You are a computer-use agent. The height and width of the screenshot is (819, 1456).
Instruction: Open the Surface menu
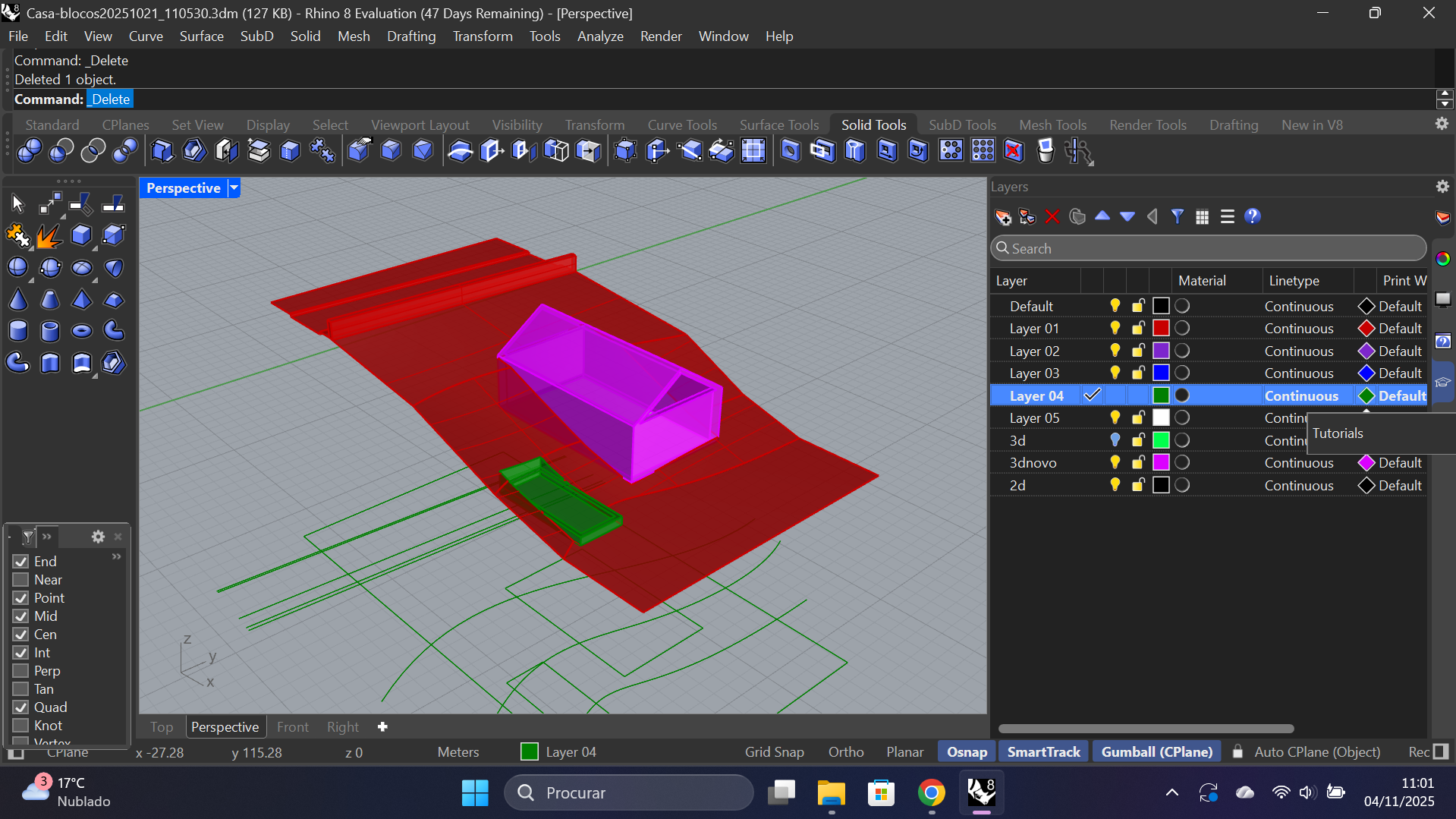click(201, 36)
